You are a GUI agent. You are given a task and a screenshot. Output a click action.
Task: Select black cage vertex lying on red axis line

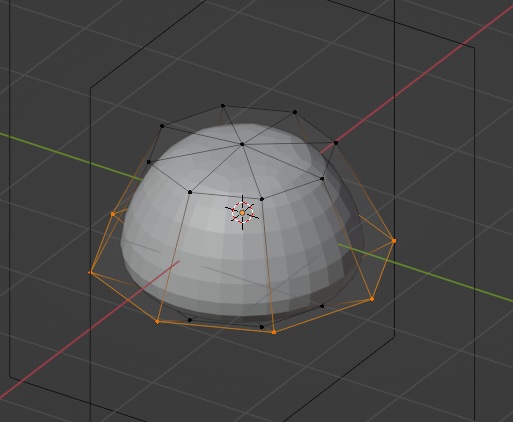(x=336, y=143)
